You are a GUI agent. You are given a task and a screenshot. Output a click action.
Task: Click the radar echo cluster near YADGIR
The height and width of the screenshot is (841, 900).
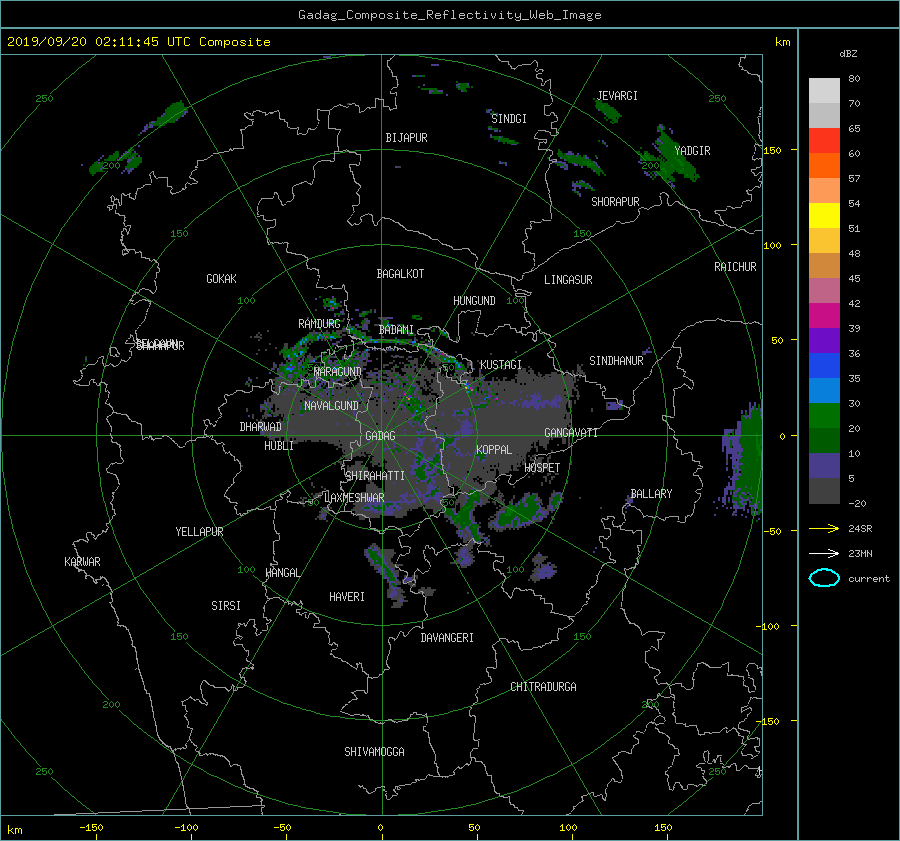click(669, 156)
